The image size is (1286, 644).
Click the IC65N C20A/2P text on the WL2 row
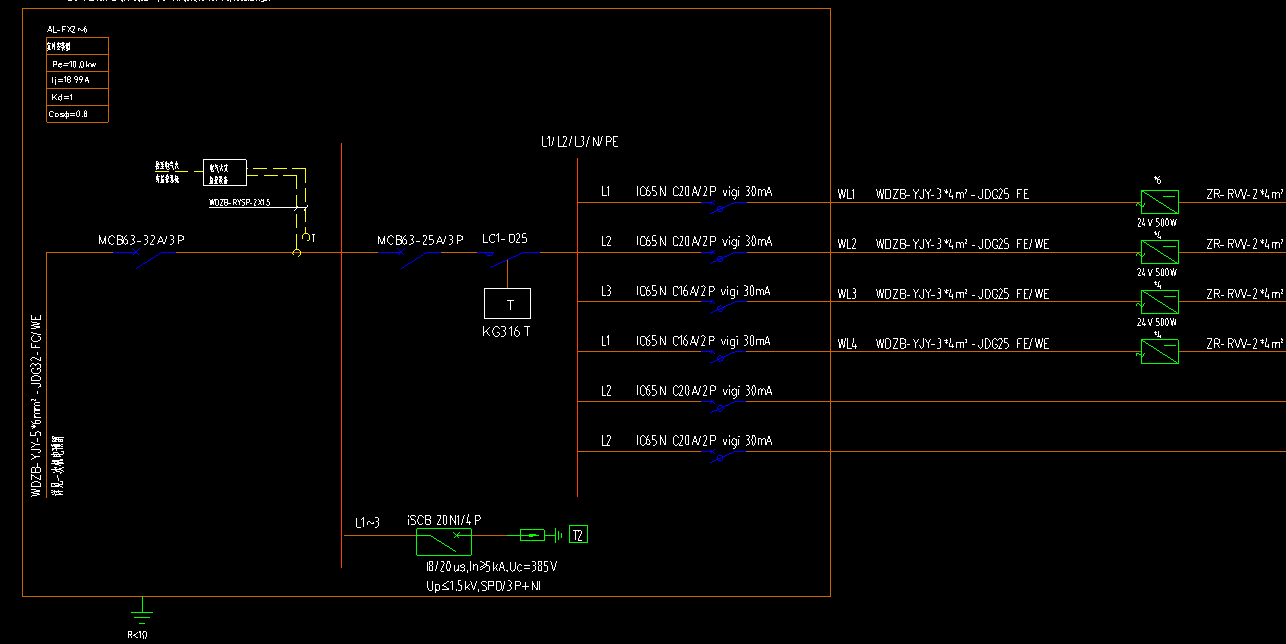pos(675,241)
